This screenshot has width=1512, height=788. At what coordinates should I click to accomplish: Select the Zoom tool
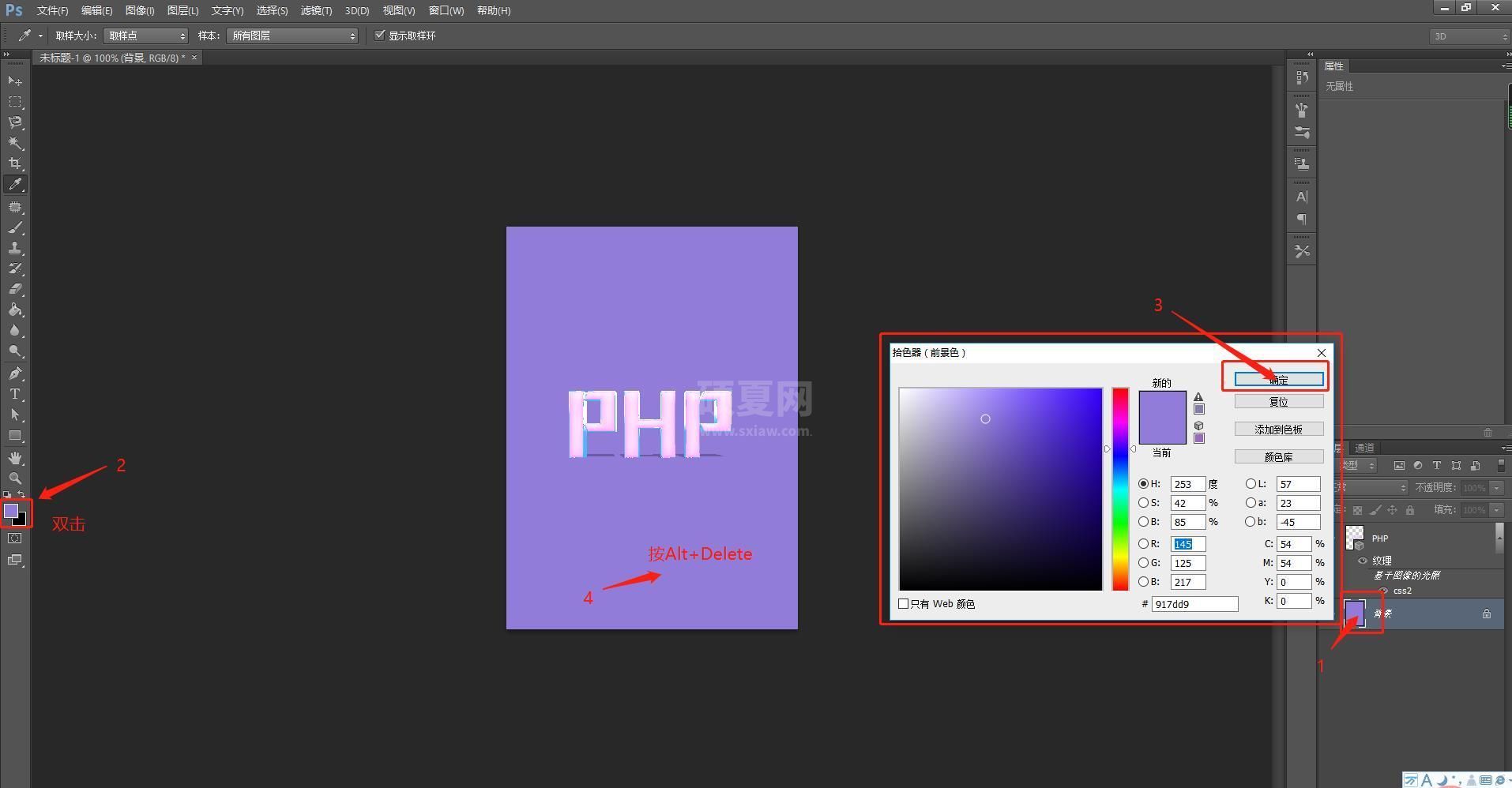tap(15, 478)
